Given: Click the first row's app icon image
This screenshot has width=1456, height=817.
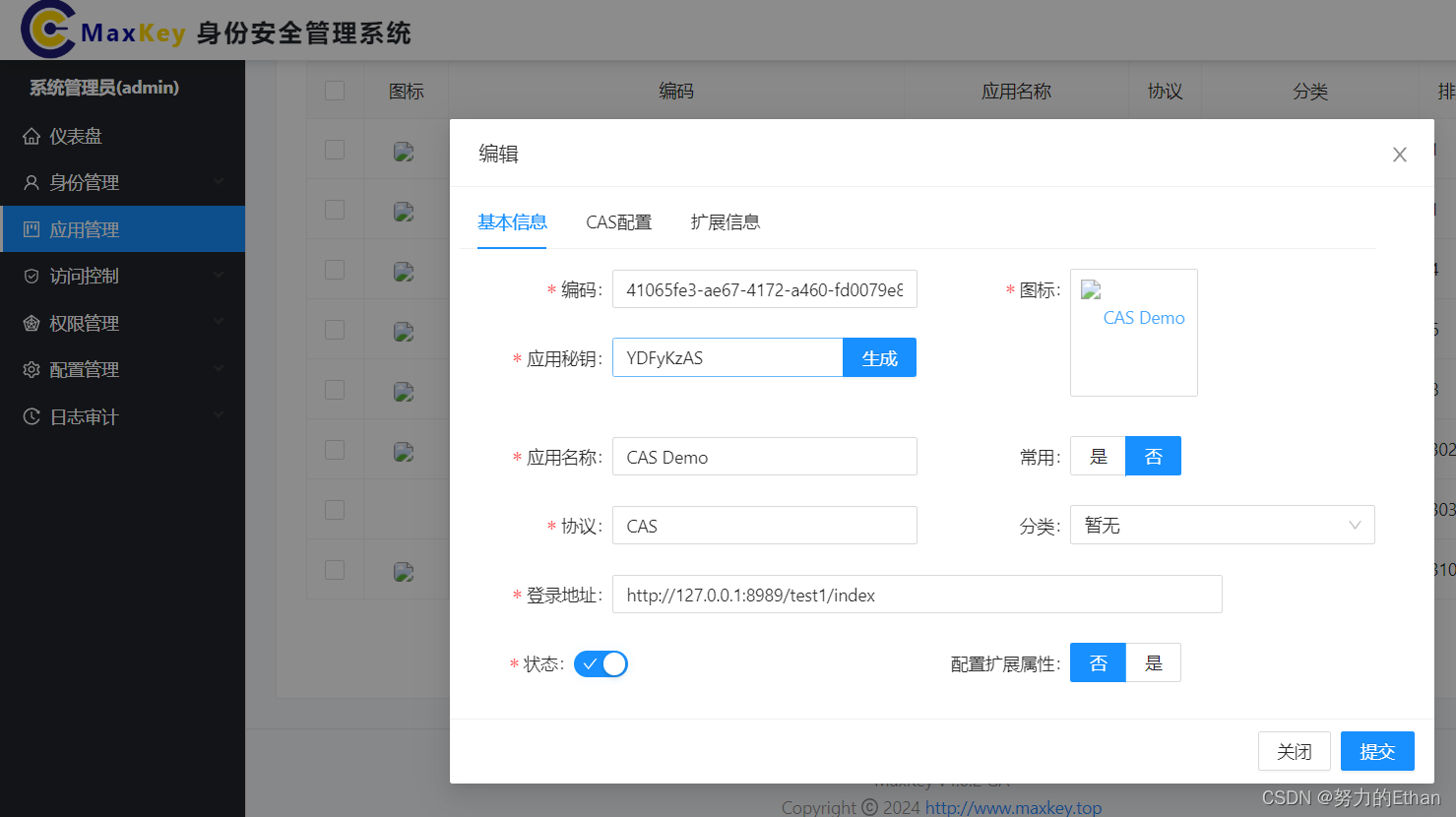Looking at the screenshot, I should 404,151.
